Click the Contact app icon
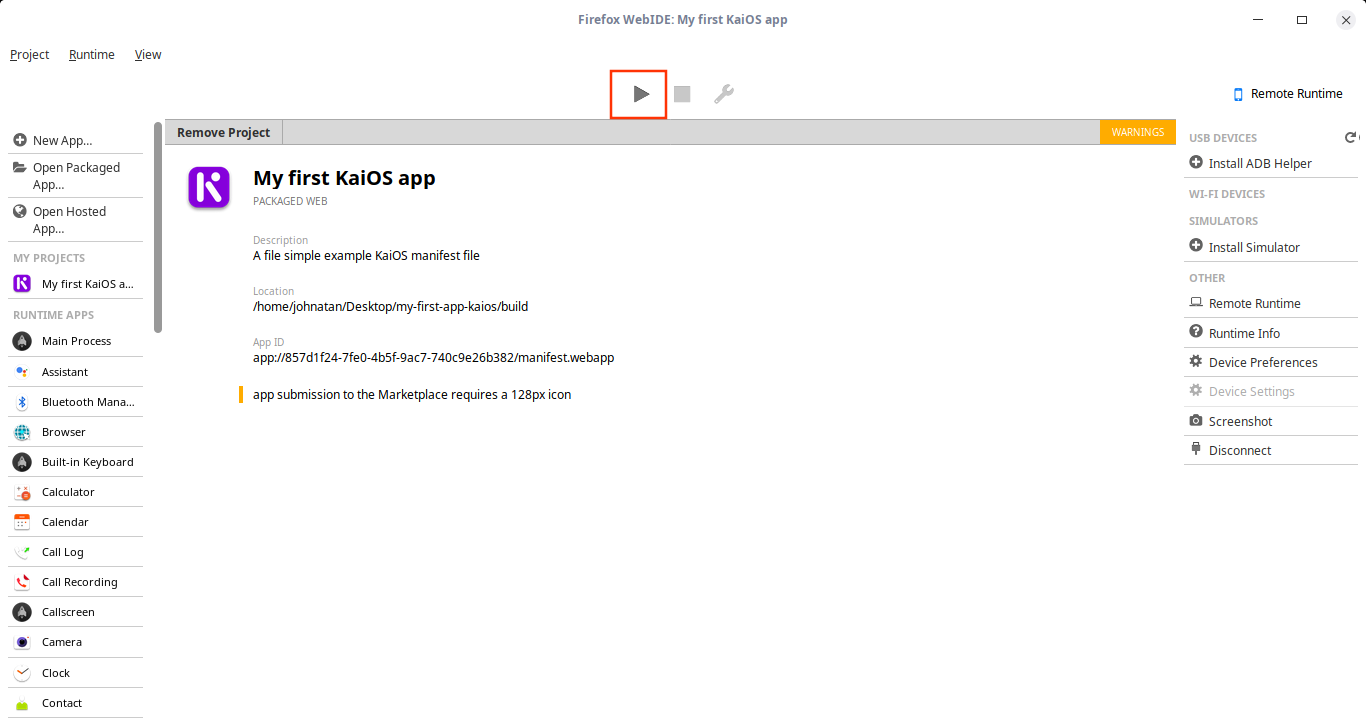 pos(22,703)
